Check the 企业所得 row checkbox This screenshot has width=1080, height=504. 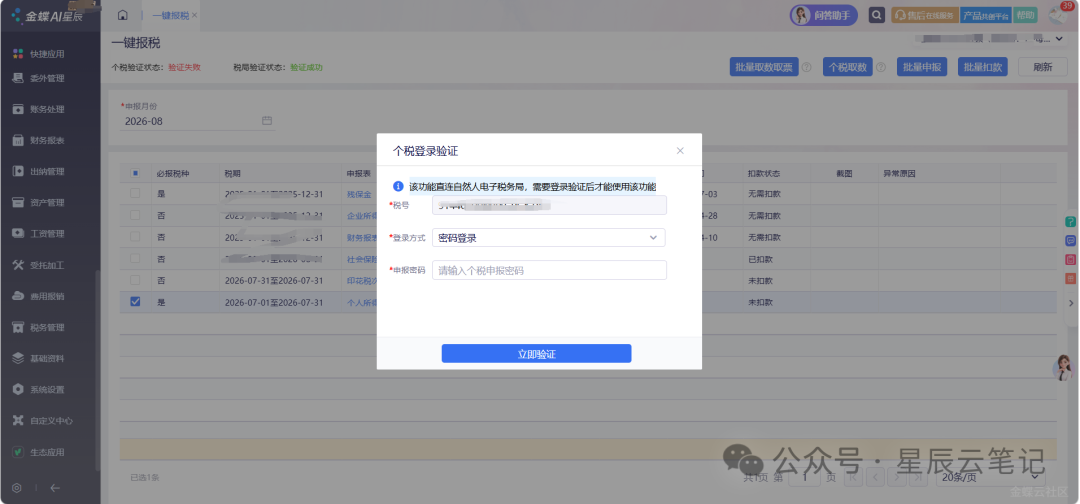click(x=135, y=216)
